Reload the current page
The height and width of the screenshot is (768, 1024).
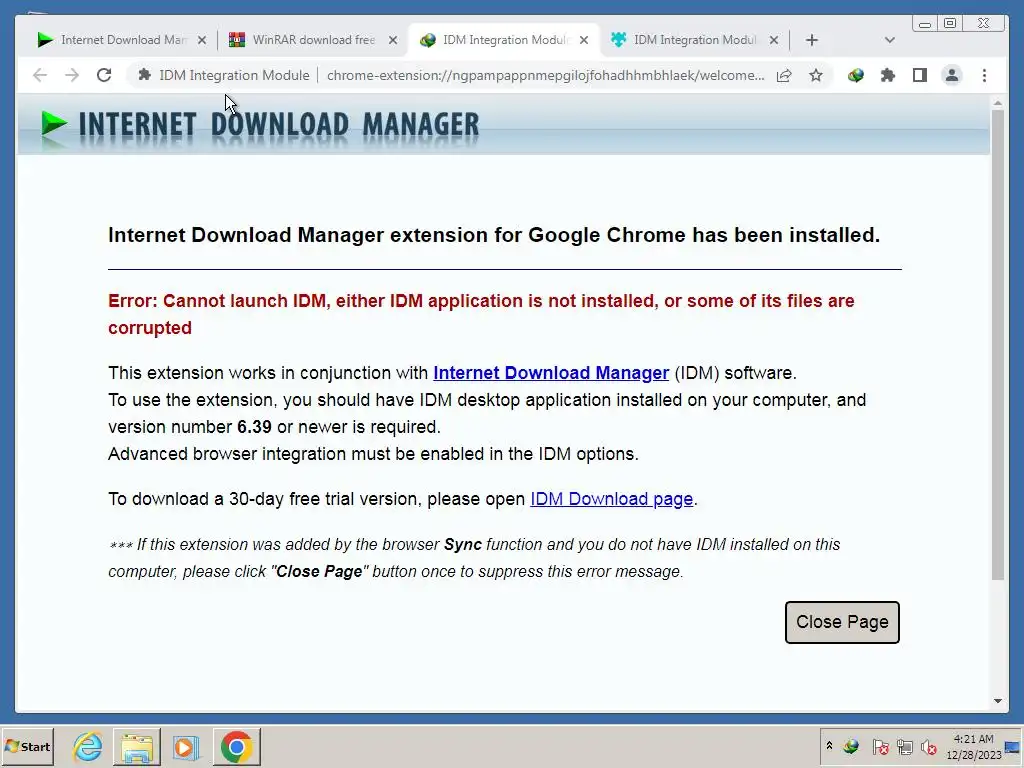(x=104, y=75)
